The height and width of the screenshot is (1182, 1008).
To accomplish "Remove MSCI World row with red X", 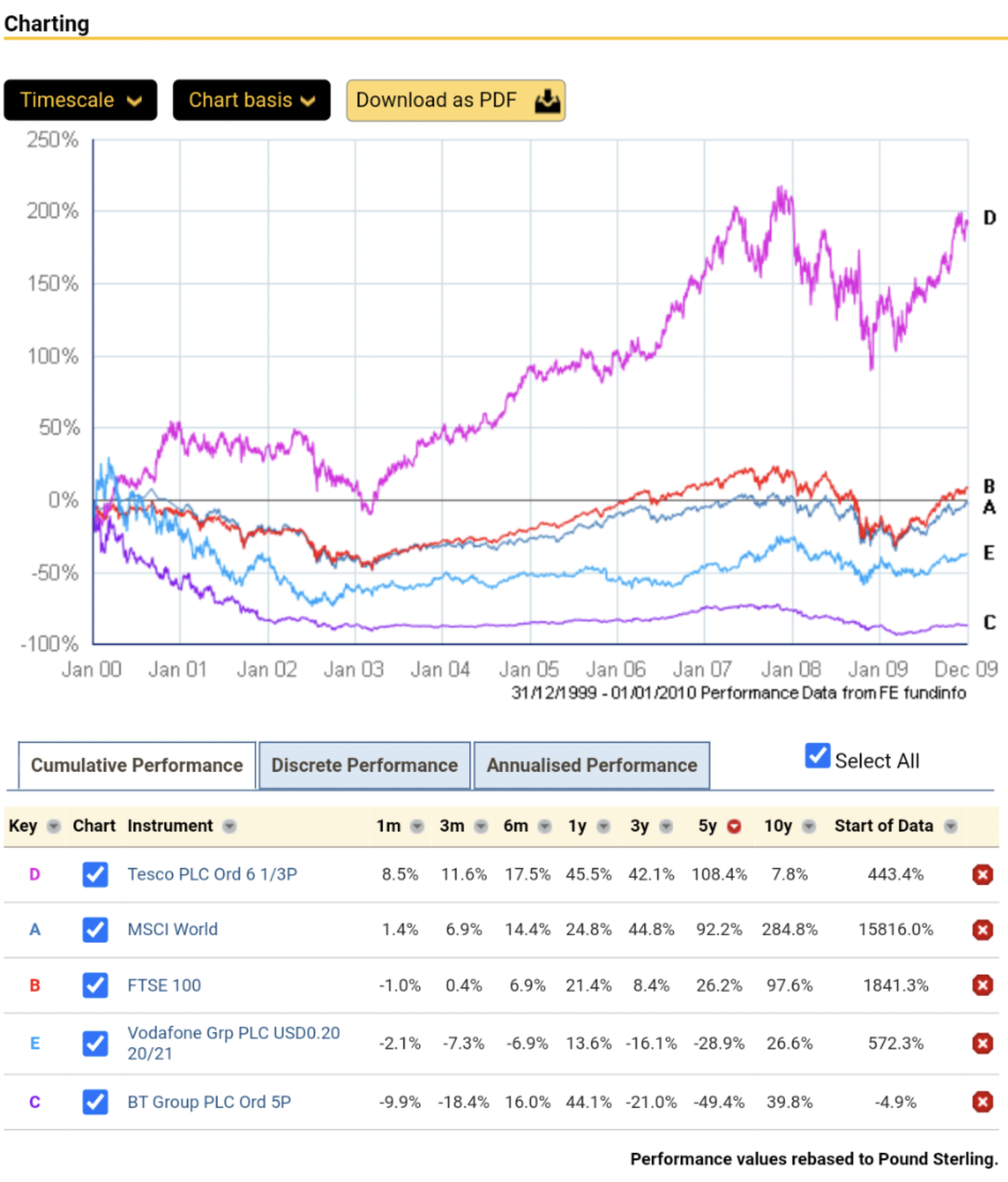I will click(982, 930).
